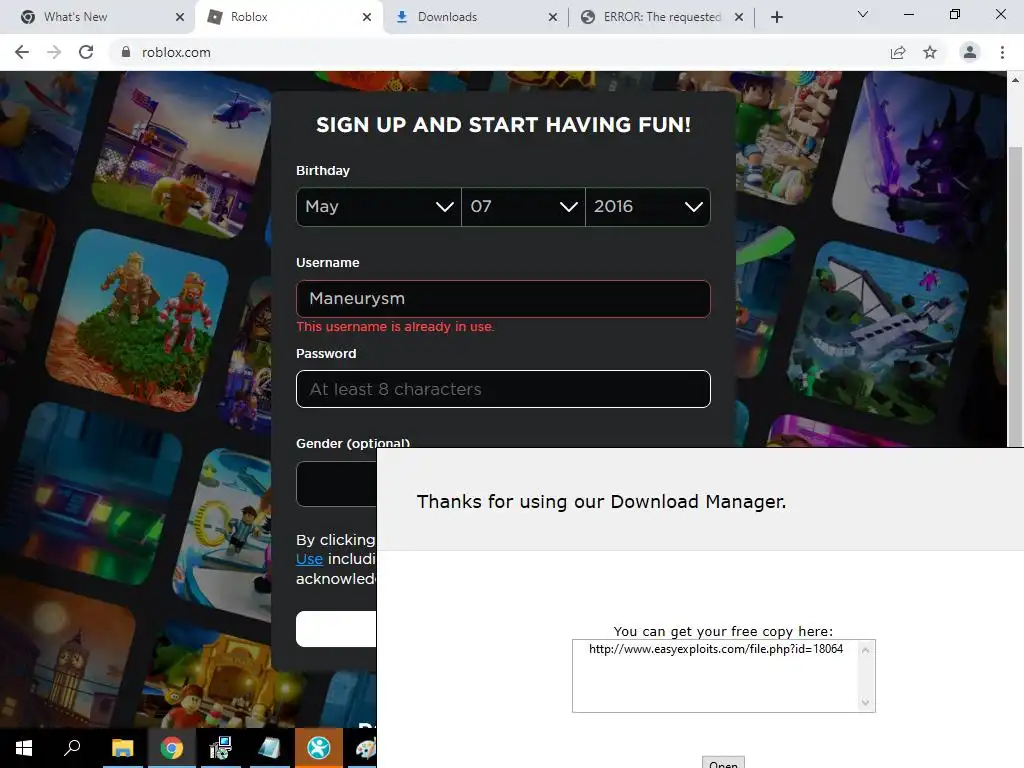Click the padlock site info icon
This screenshot has width=1024, height=768.
126,52
